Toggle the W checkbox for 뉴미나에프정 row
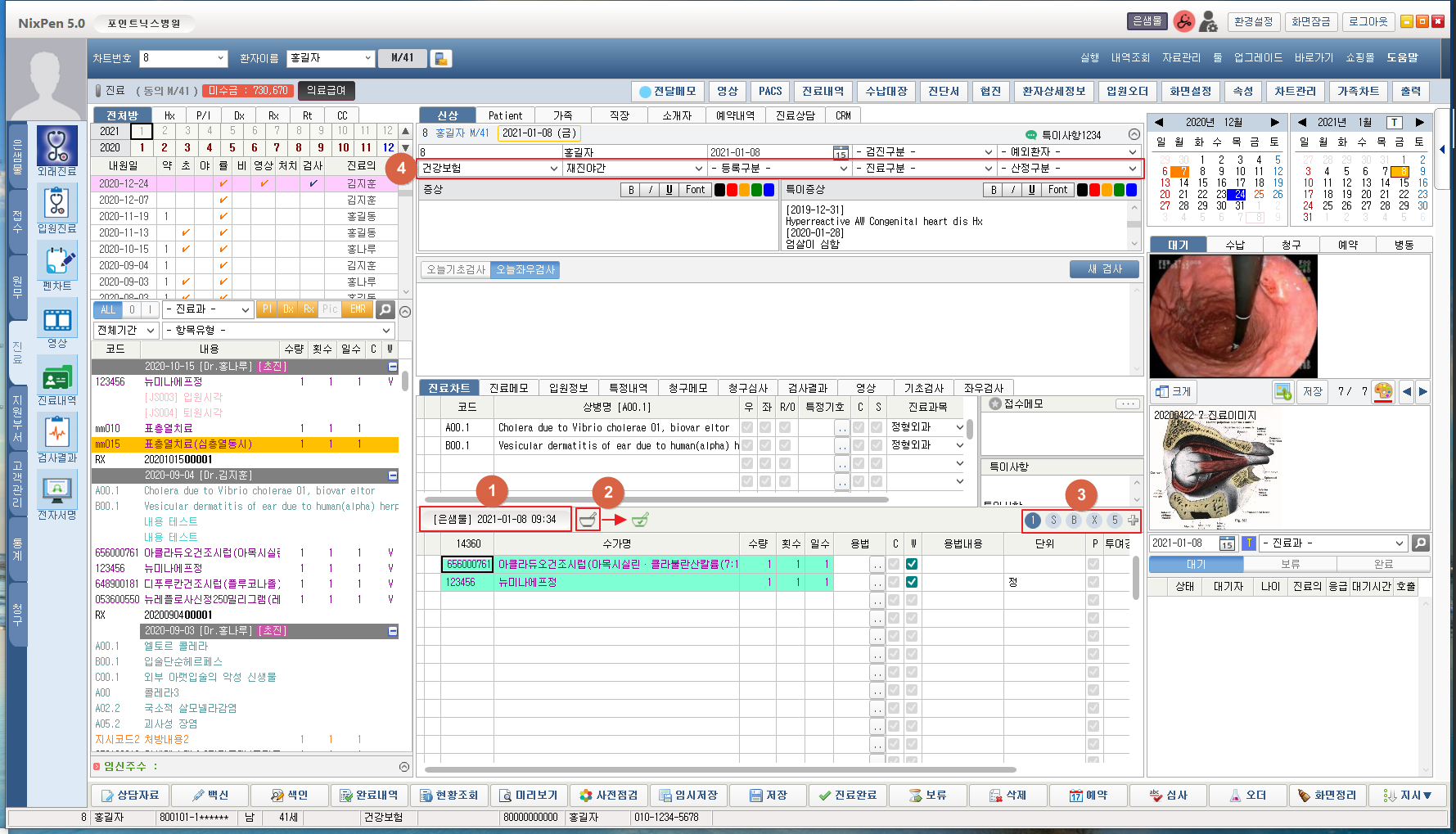The width and height of the screenshot is (1456, 834). [912, 582]
